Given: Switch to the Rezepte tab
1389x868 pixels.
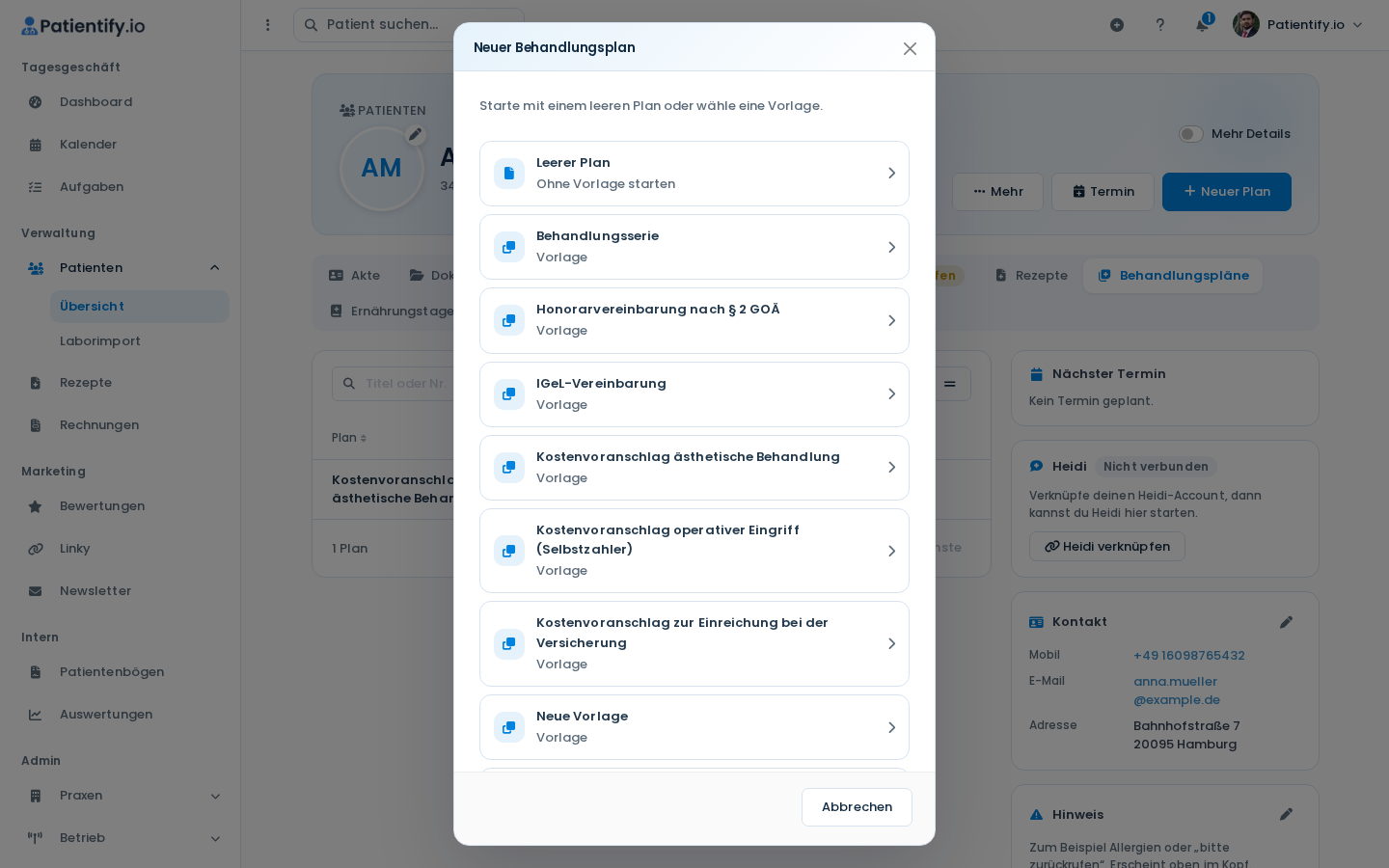Looking at the screenshot, I should [x=1031, y=276].
